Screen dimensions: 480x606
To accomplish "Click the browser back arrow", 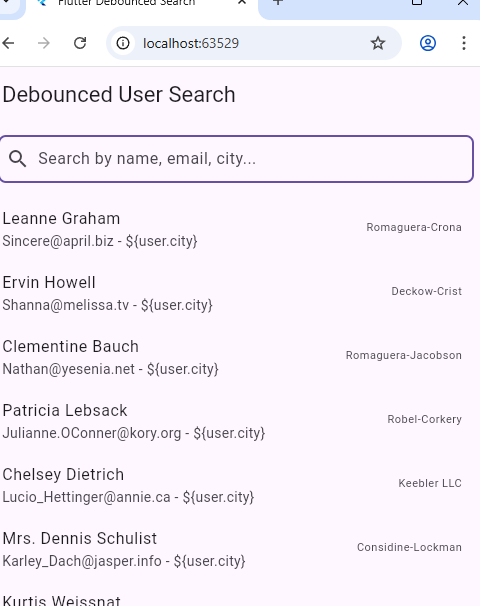I will [8, 43].
